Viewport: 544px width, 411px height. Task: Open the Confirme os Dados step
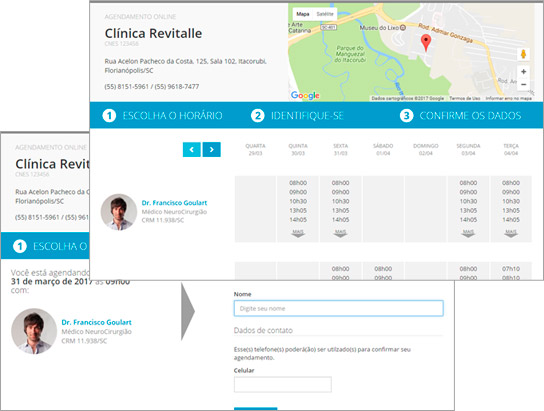(x=460, y=115)
